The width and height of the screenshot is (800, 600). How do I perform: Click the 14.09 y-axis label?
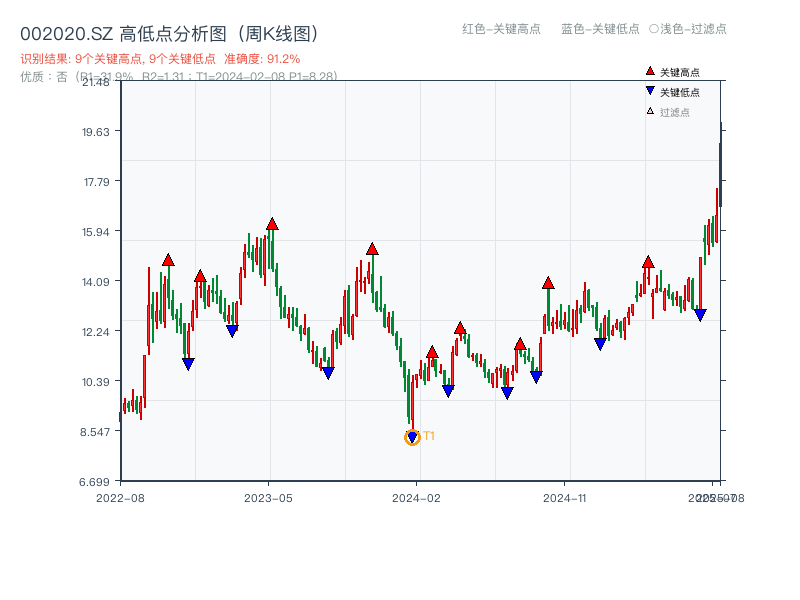[x=96, y=282]
